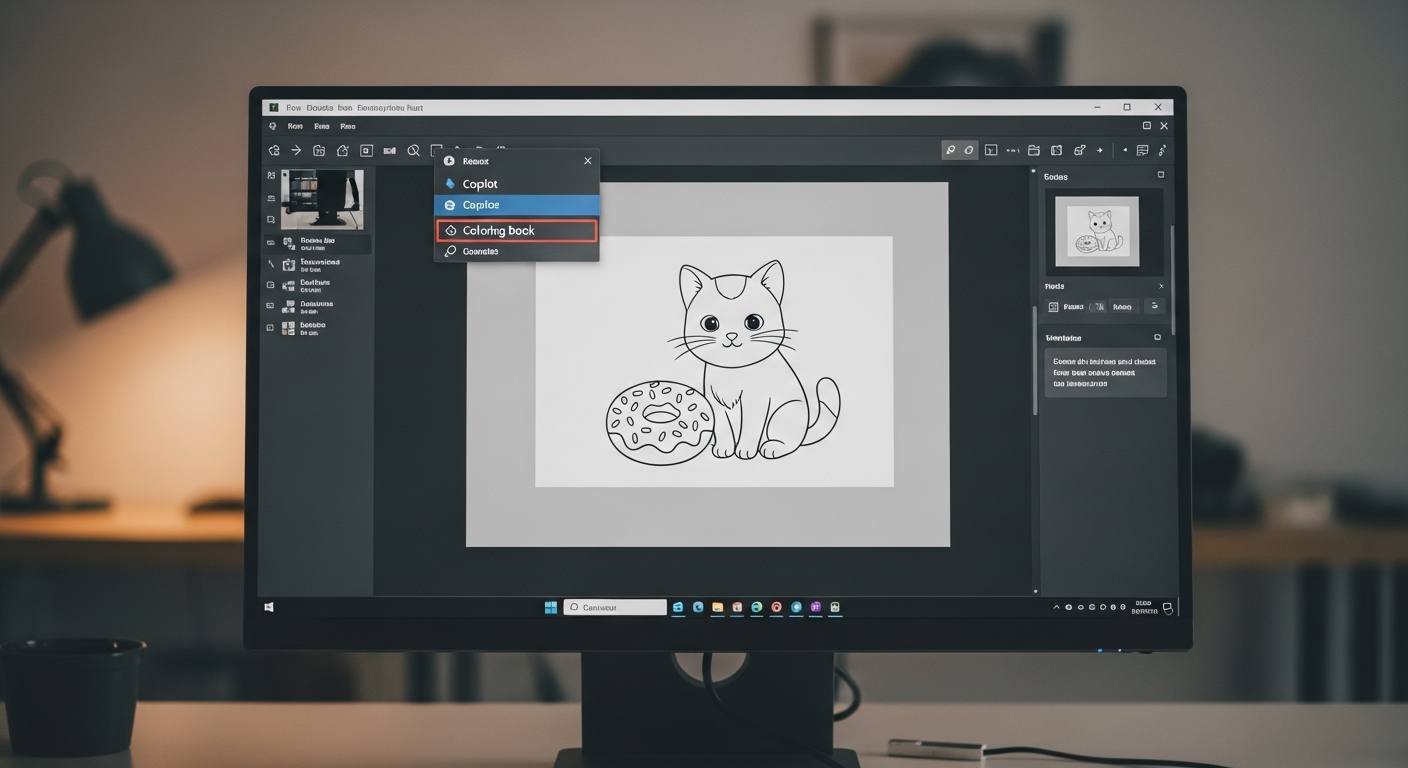Click the right arrow icon in toolbar

(x=296, y=151)
